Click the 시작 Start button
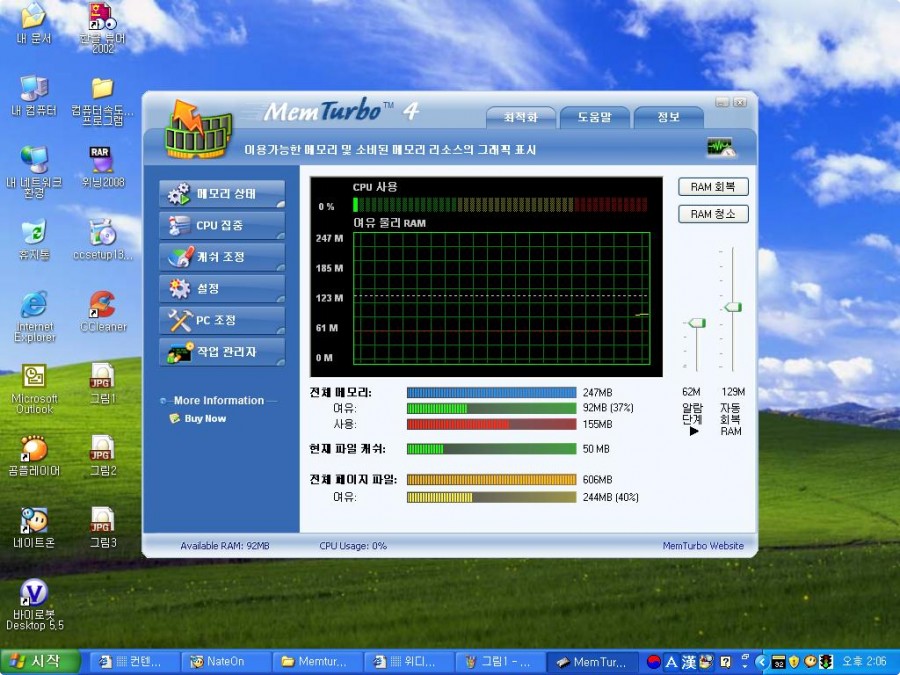Screen dimensions: 900x675 click(39, 662)
